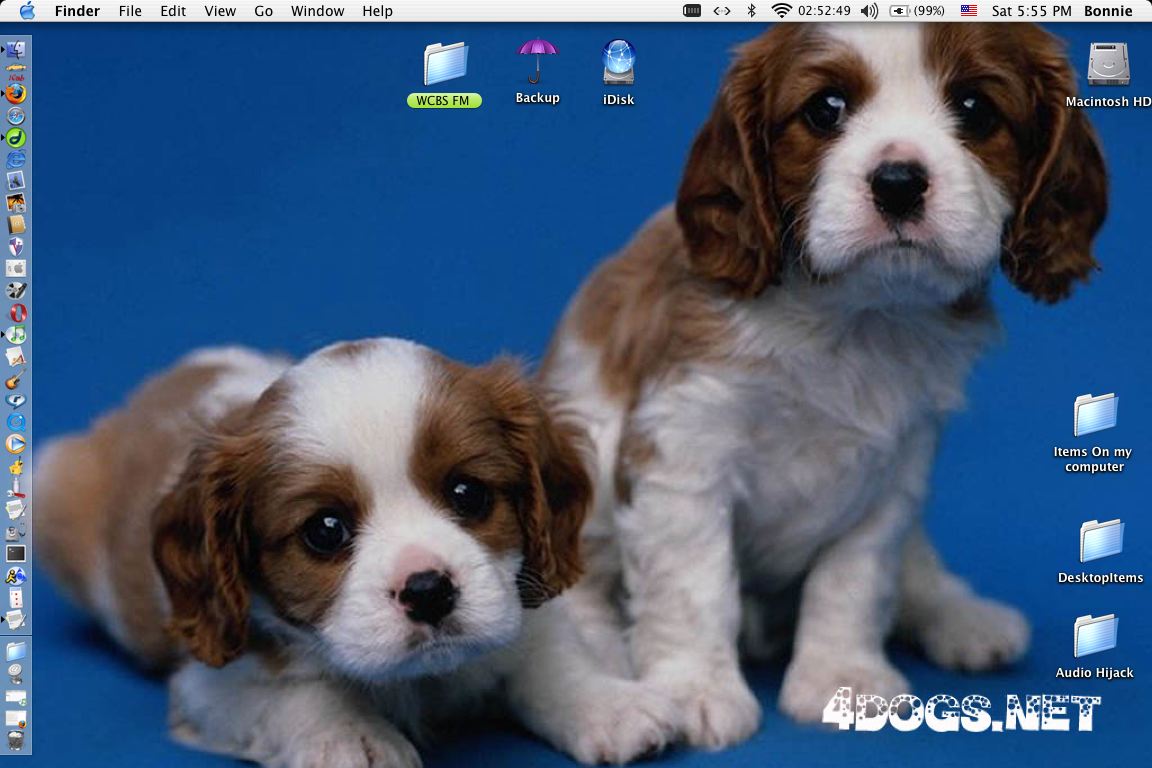
Task: Select the Backup umbrella icon
Action: point(537,62)
